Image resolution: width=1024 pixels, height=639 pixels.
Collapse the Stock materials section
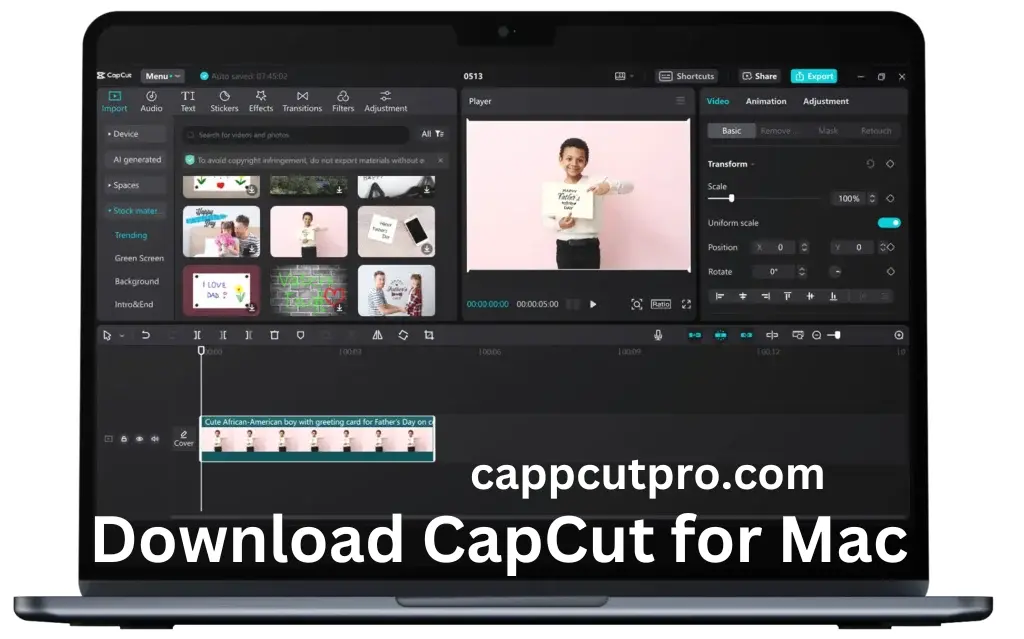pos(134,211)
